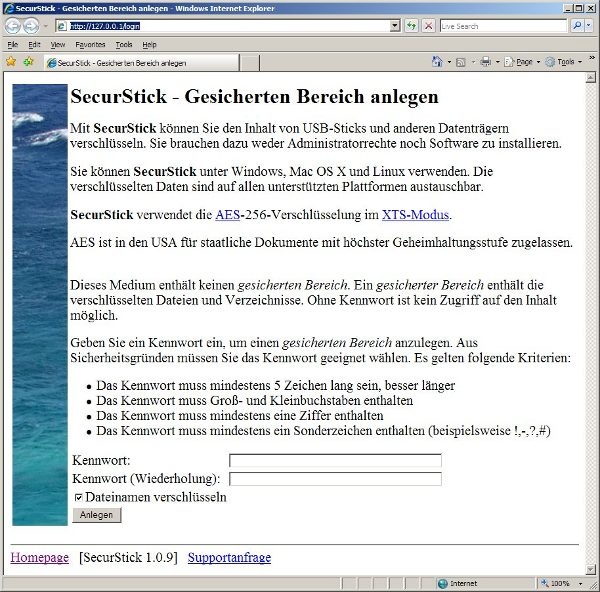600x592 pixels.
Task: Maximize the Internet Explorer window
Action: [579, 8]
